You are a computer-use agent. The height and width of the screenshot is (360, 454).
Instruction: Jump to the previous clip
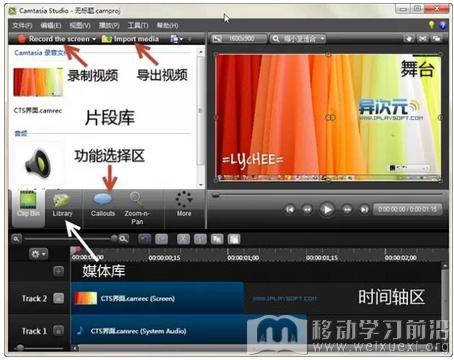(290, 210)
